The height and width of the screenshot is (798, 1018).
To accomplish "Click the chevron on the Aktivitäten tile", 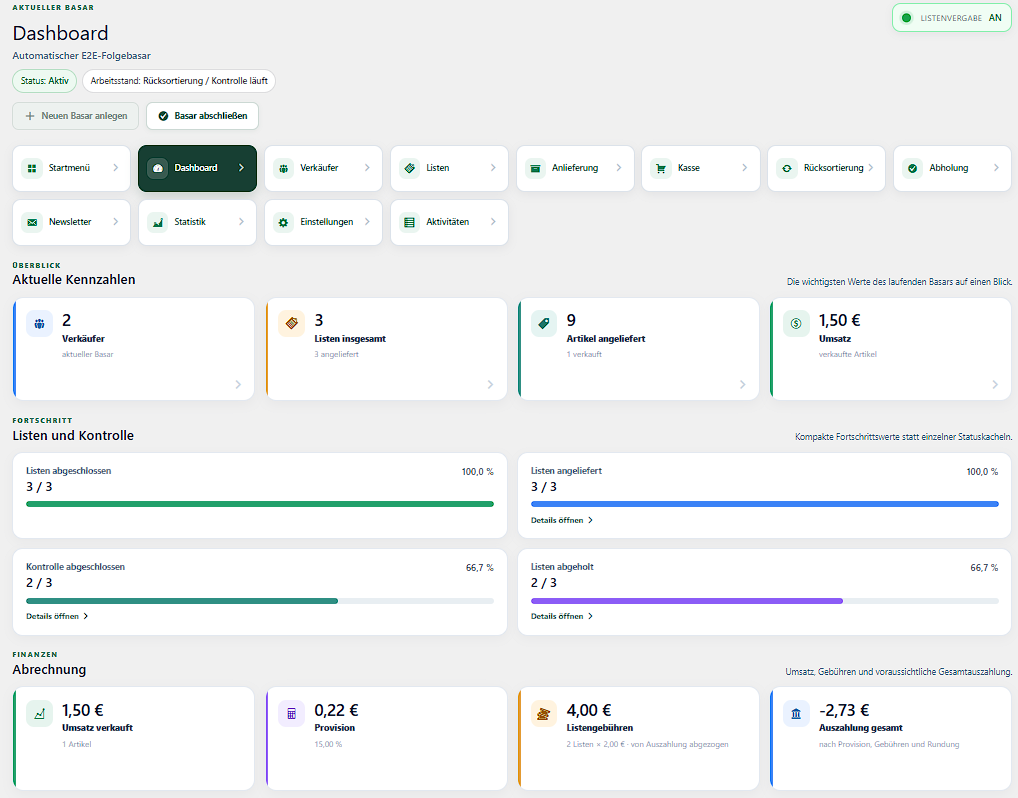I will [x=493, y=221].
